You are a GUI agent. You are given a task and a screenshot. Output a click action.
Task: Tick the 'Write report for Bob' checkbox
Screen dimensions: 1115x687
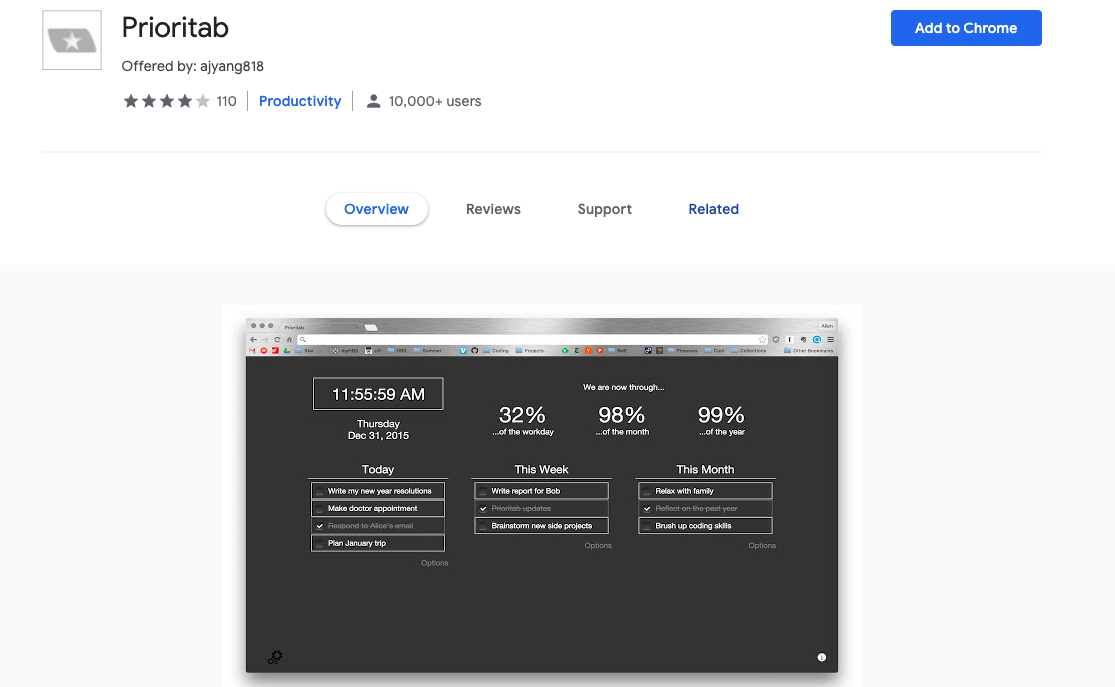[x=483, y=491]
